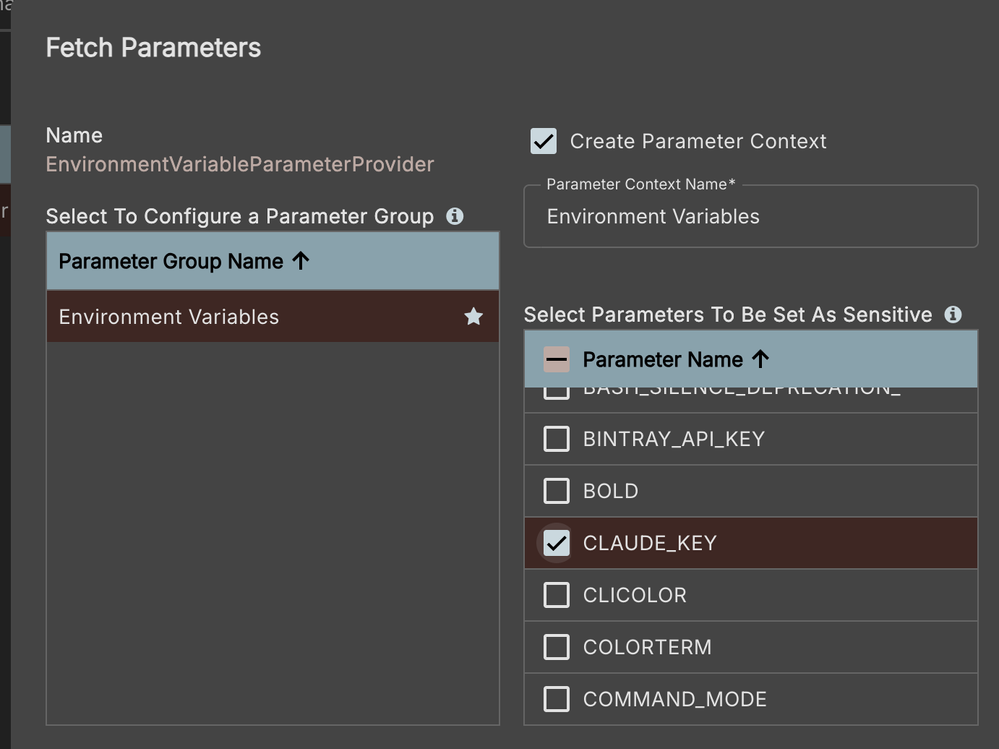The width and height of the screenshot is (999, 749).
Task: Mark BOLD parameter as sensitive
Action: tap(556, 491)
